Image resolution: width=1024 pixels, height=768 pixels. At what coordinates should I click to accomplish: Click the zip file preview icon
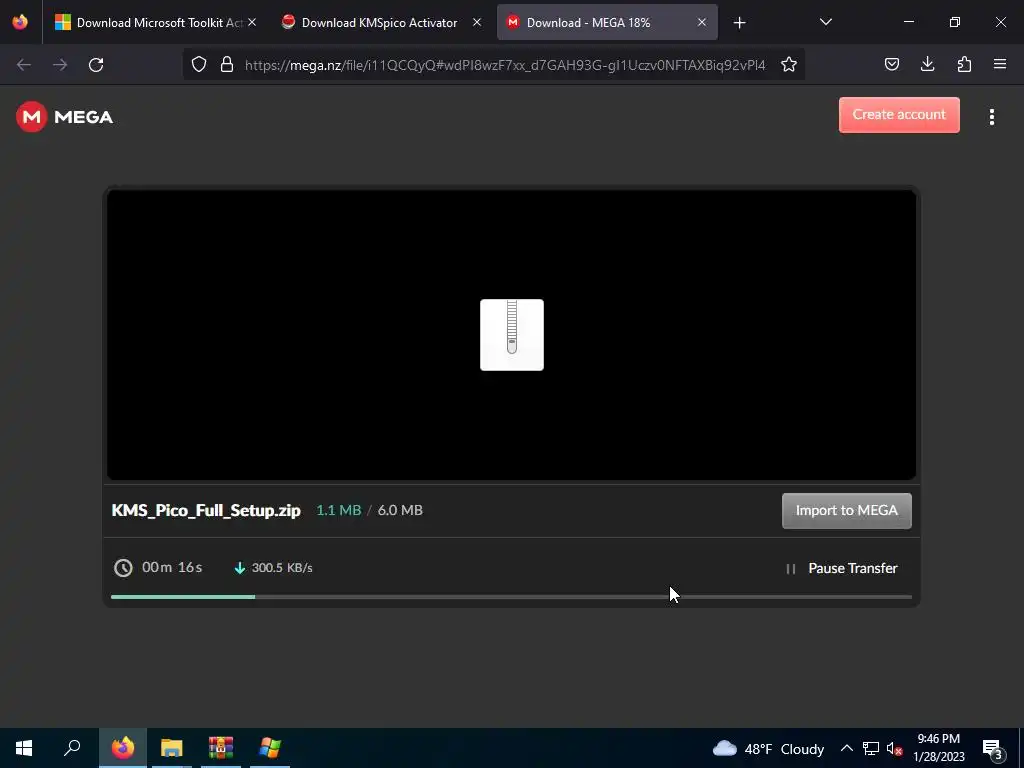coord(512,335)
